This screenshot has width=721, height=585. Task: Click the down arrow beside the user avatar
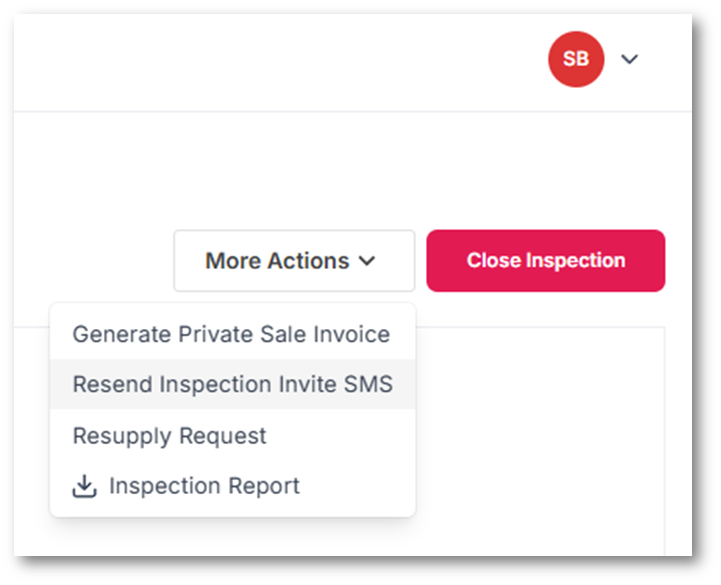629,59
